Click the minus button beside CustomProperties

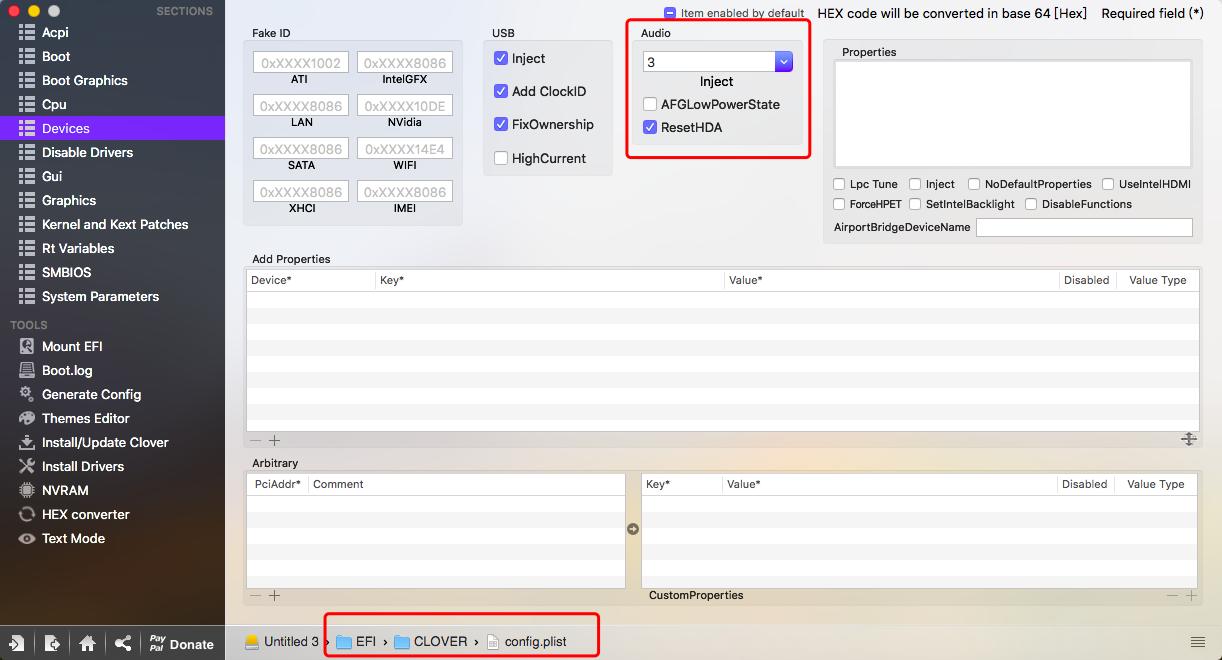[x=1173, y=595]
